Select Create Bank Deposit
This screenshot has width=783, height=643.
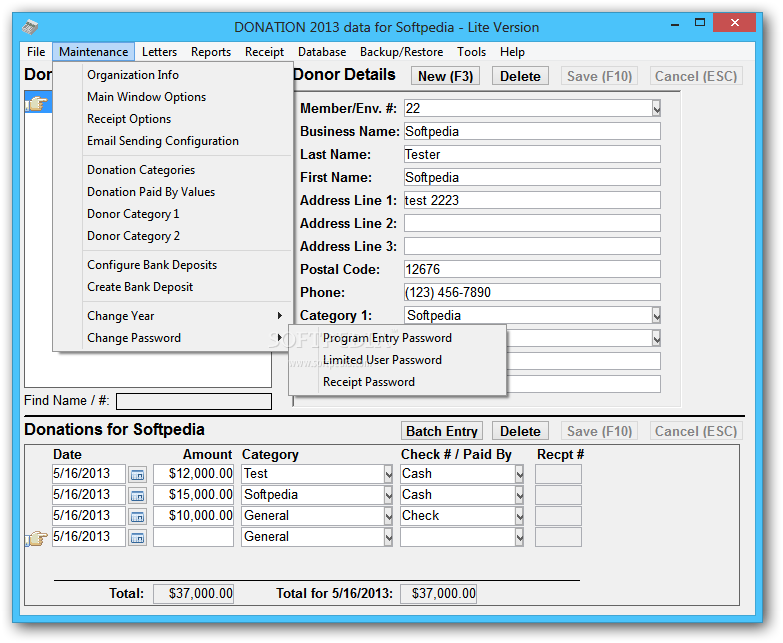(x=172, y=287)
